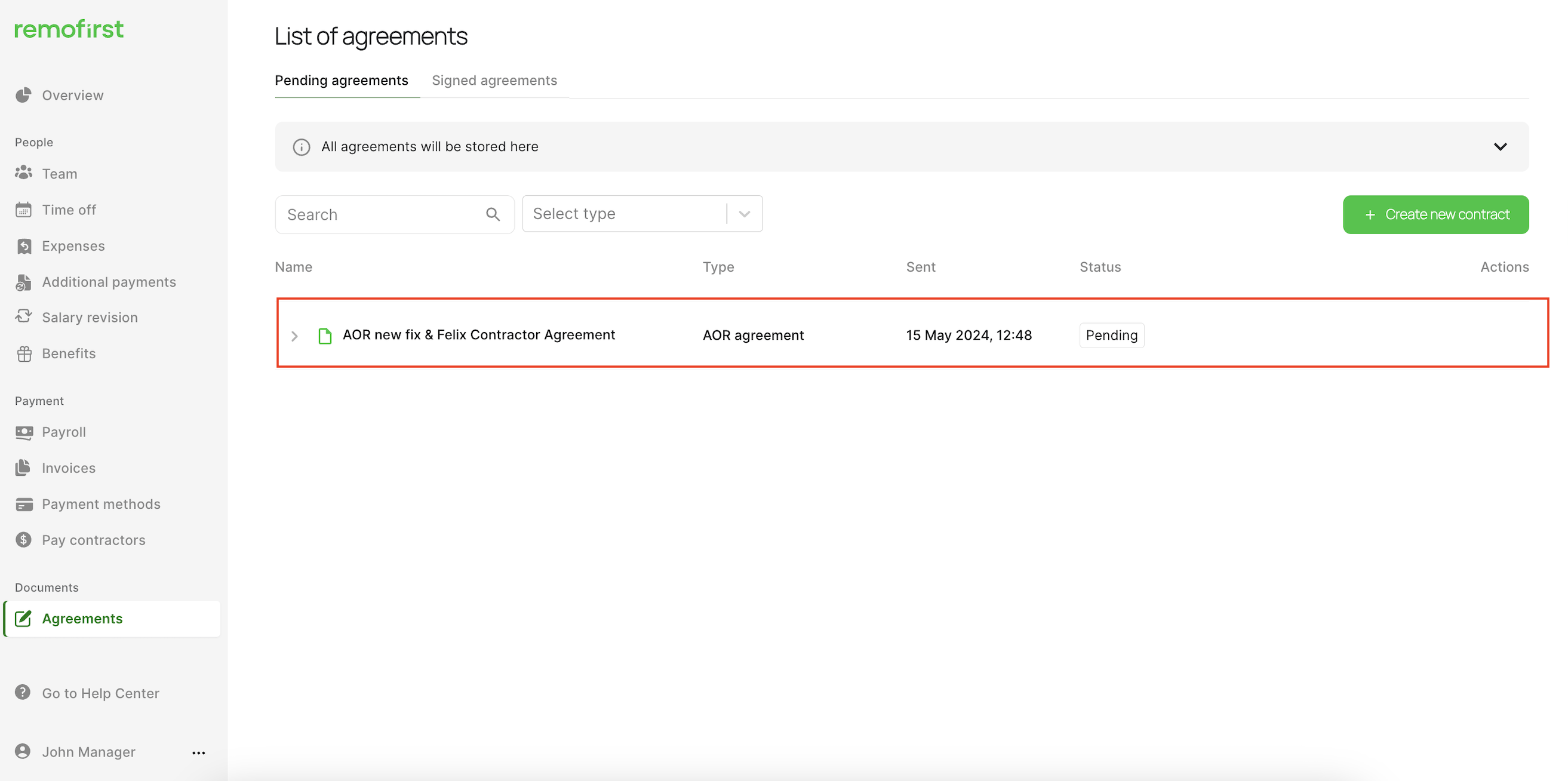Click the Salary revision icon
Screen dimensions: 1568x781
tap(23, 316)
